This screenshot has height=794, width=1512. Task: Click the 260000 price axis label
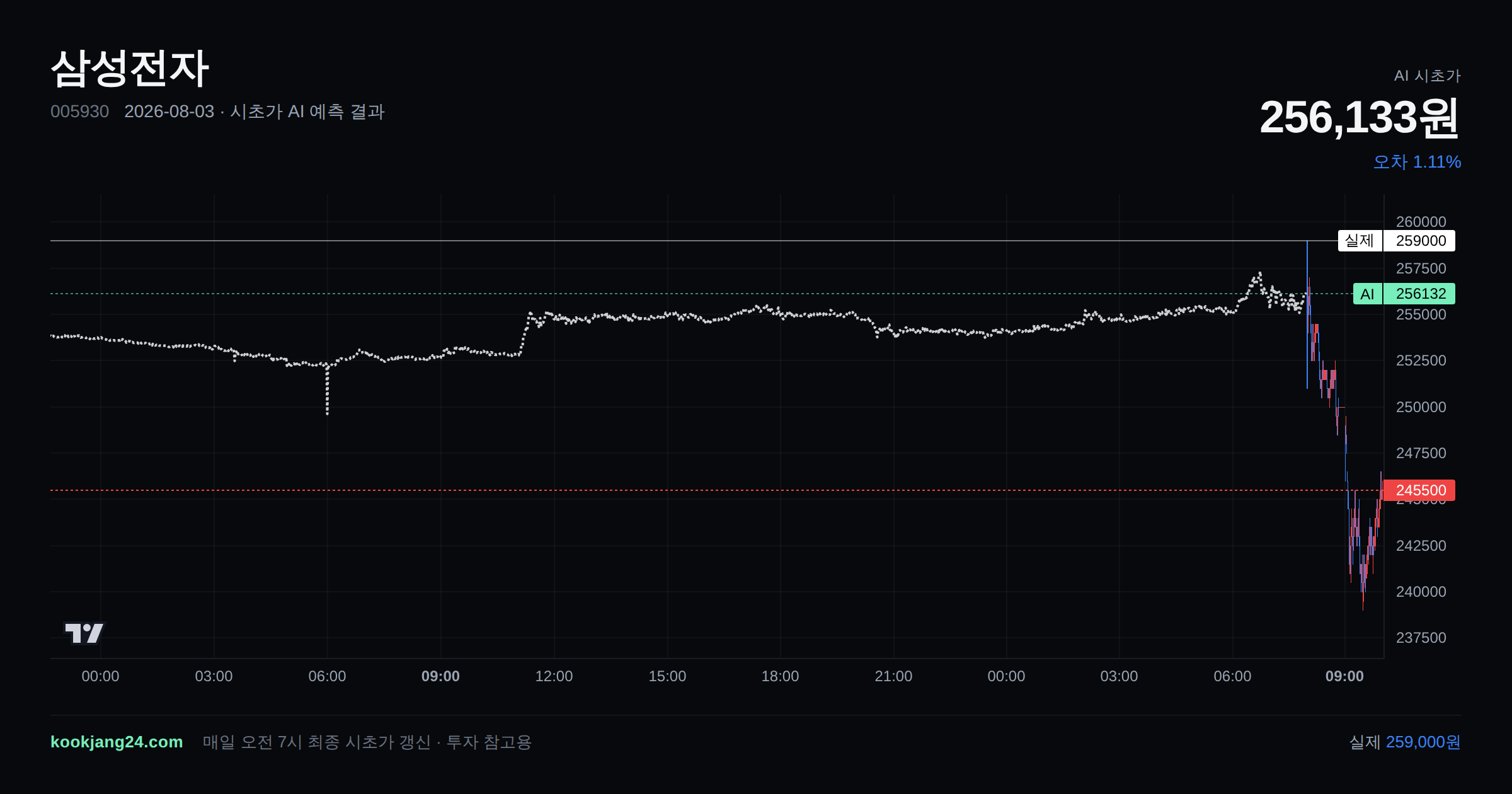(1421, 222)
